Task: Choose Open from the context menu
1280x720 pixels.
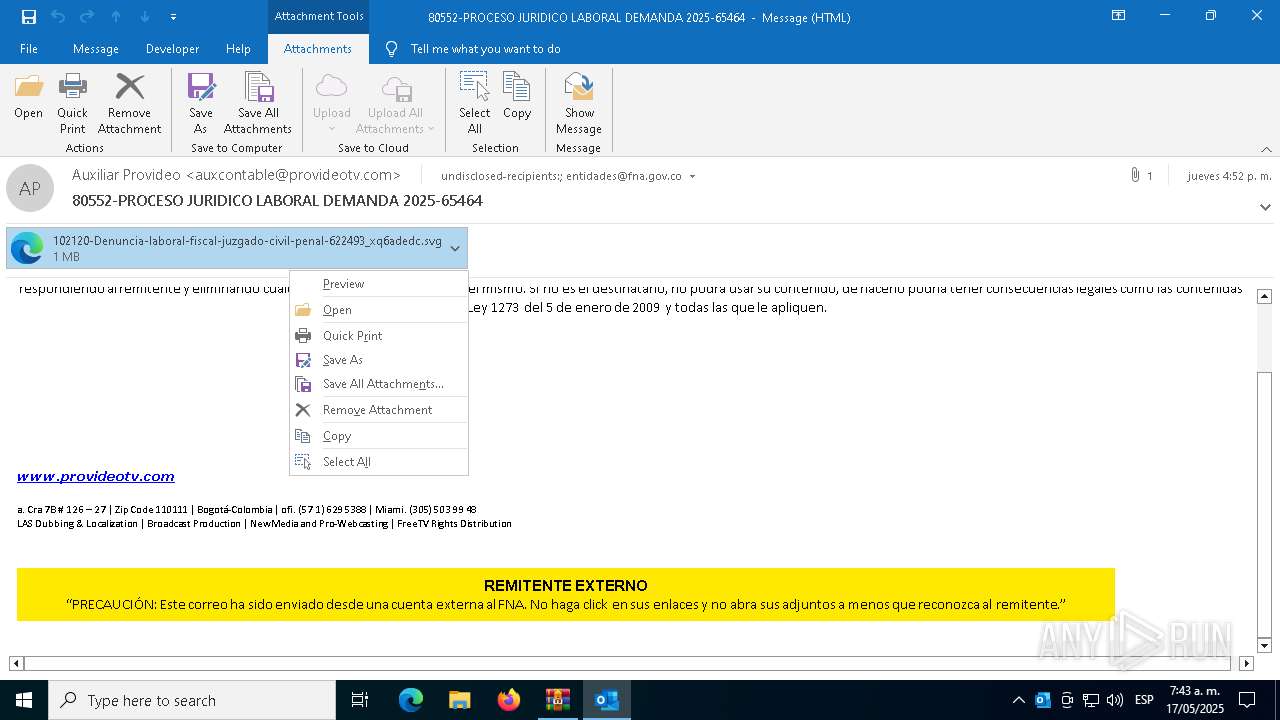Action: pyautogui.click(x=379, y=310)
